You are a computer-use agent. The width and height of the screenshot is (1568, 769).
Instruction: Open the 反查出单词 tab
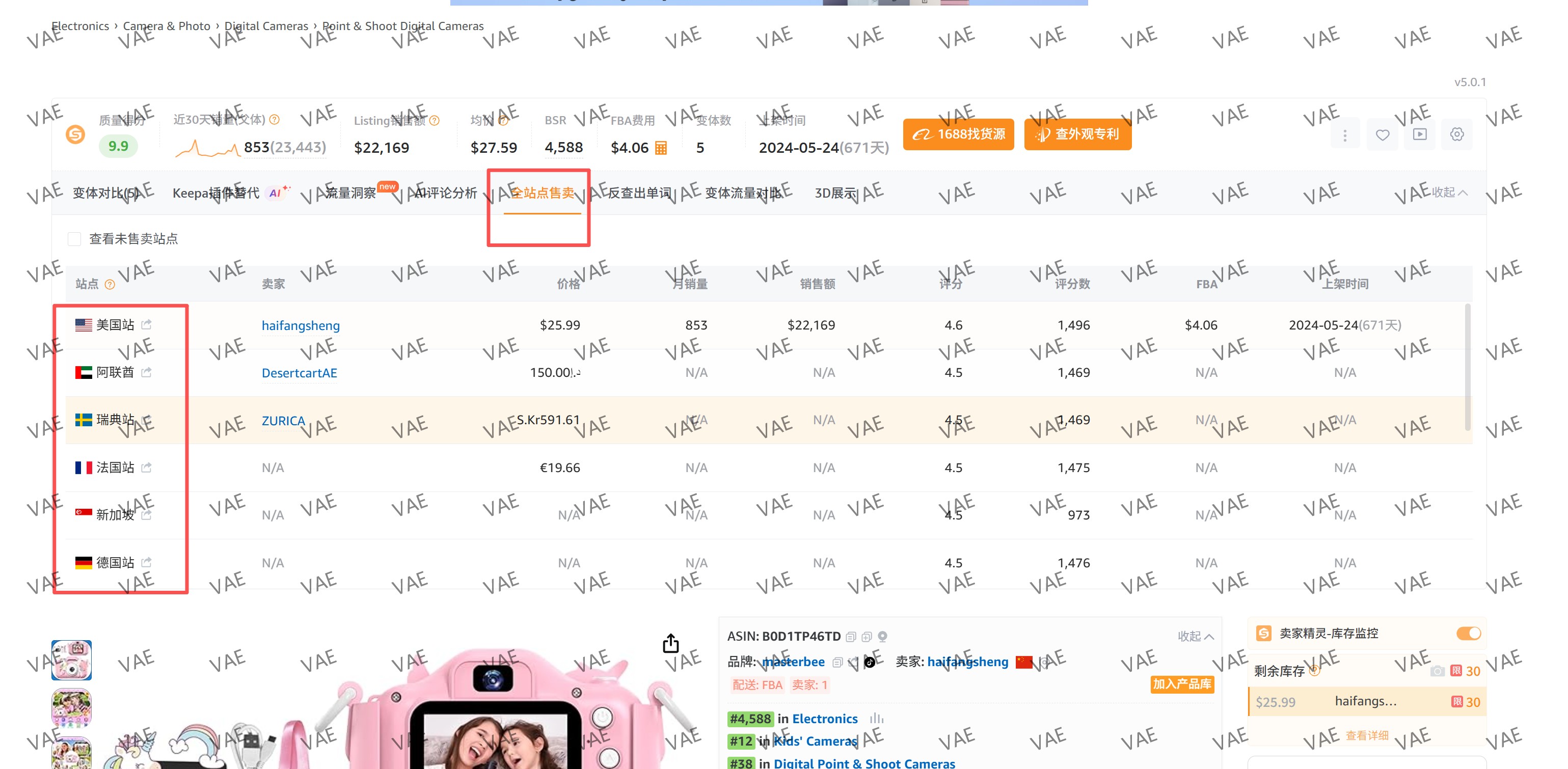click(x=639, y=193)
